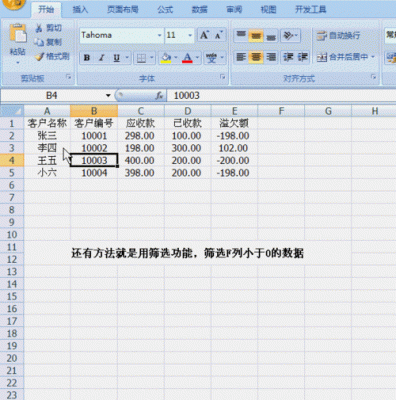Switch to the 审阅 (Review) tab
The height and width of the screenshot is (400, 396).
(x=234, y=9)
